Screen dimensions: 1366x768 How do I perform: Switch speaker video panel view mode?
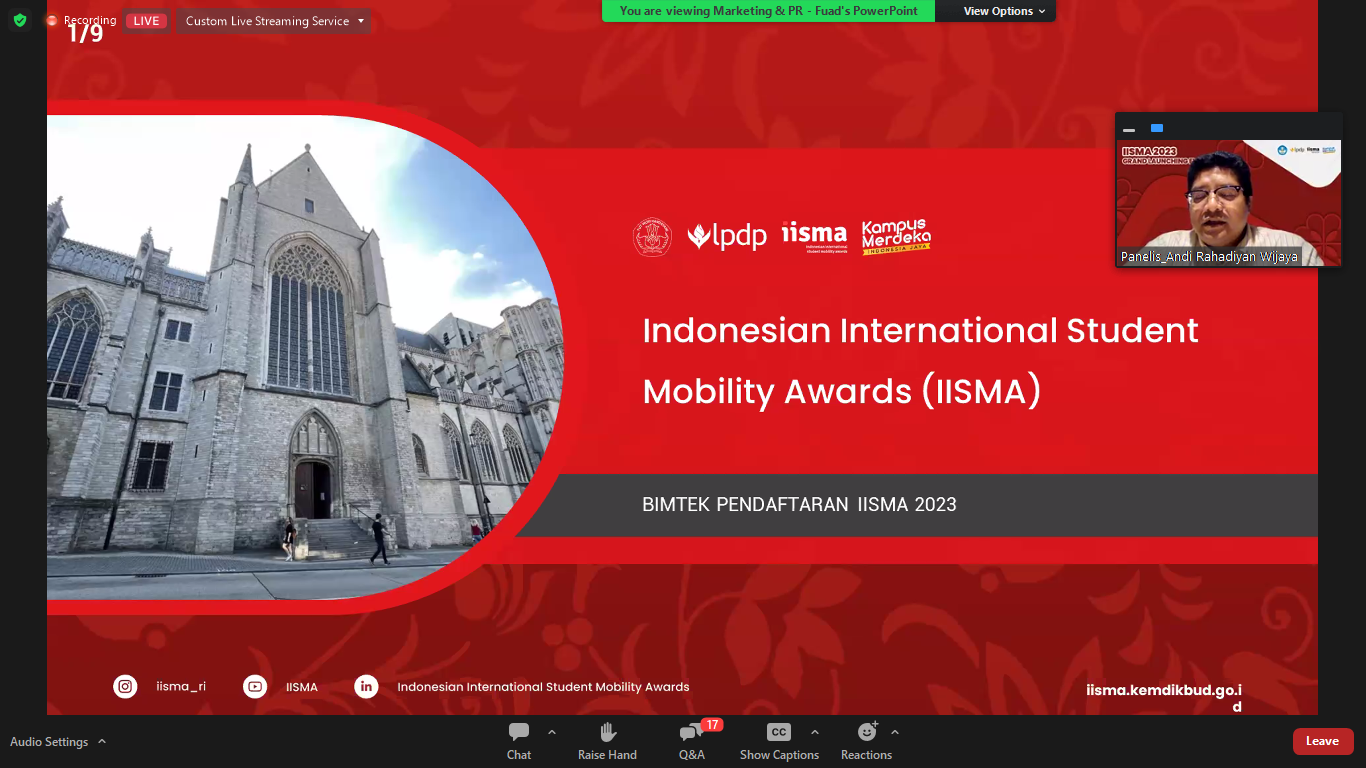click(1157, 128)
